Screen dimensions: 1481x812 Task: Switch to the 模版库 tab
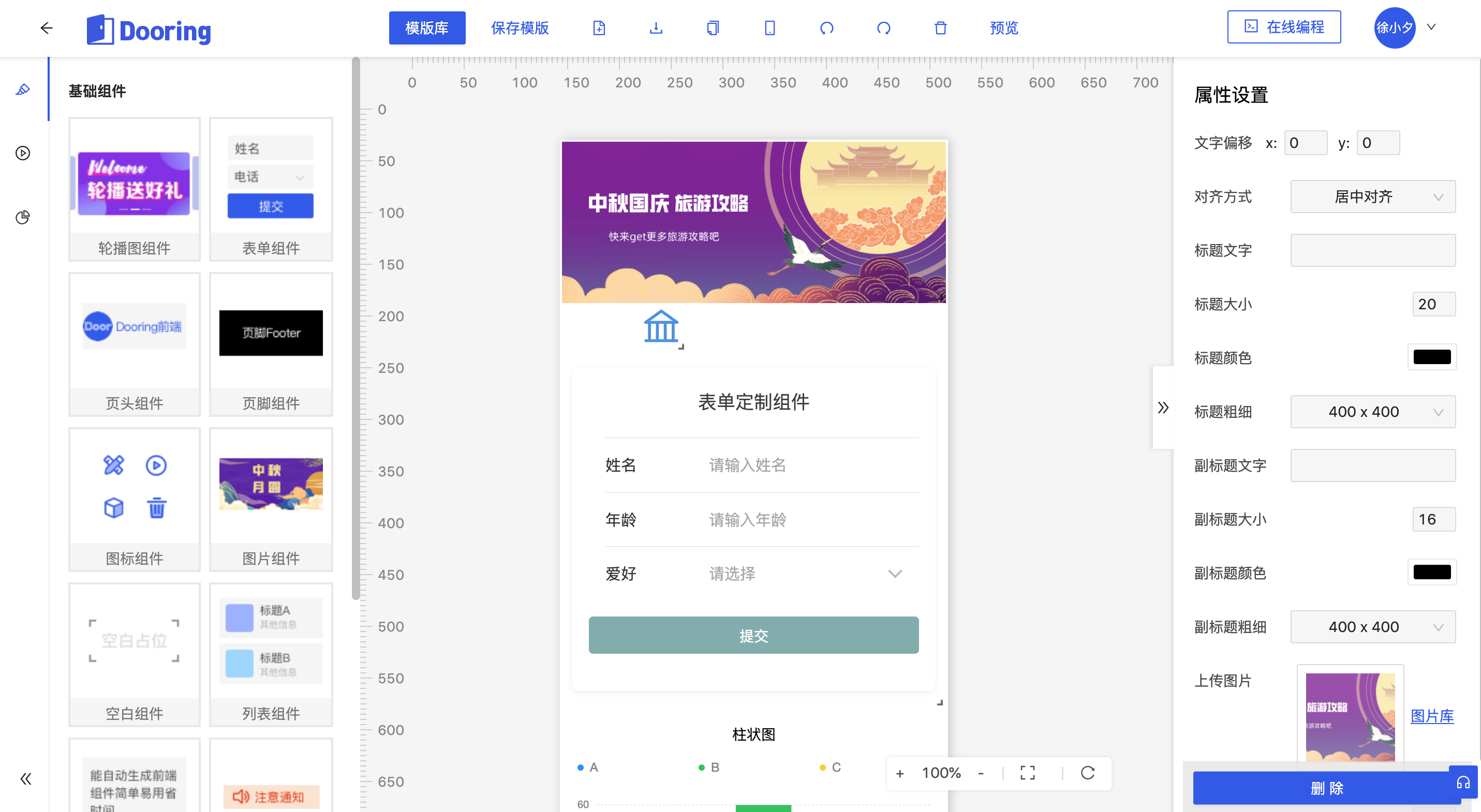427,27
